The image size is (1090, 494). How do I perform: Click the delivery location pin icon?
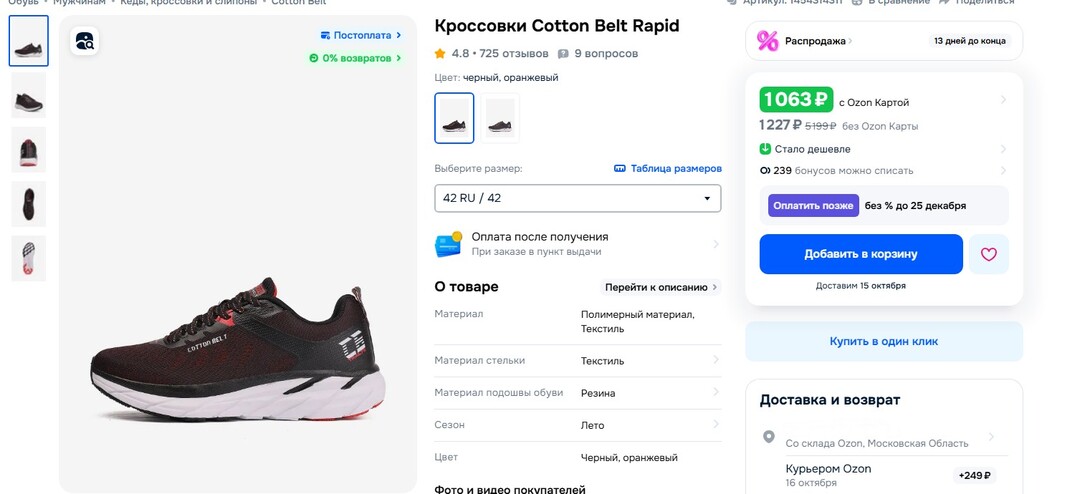[768, 437]
